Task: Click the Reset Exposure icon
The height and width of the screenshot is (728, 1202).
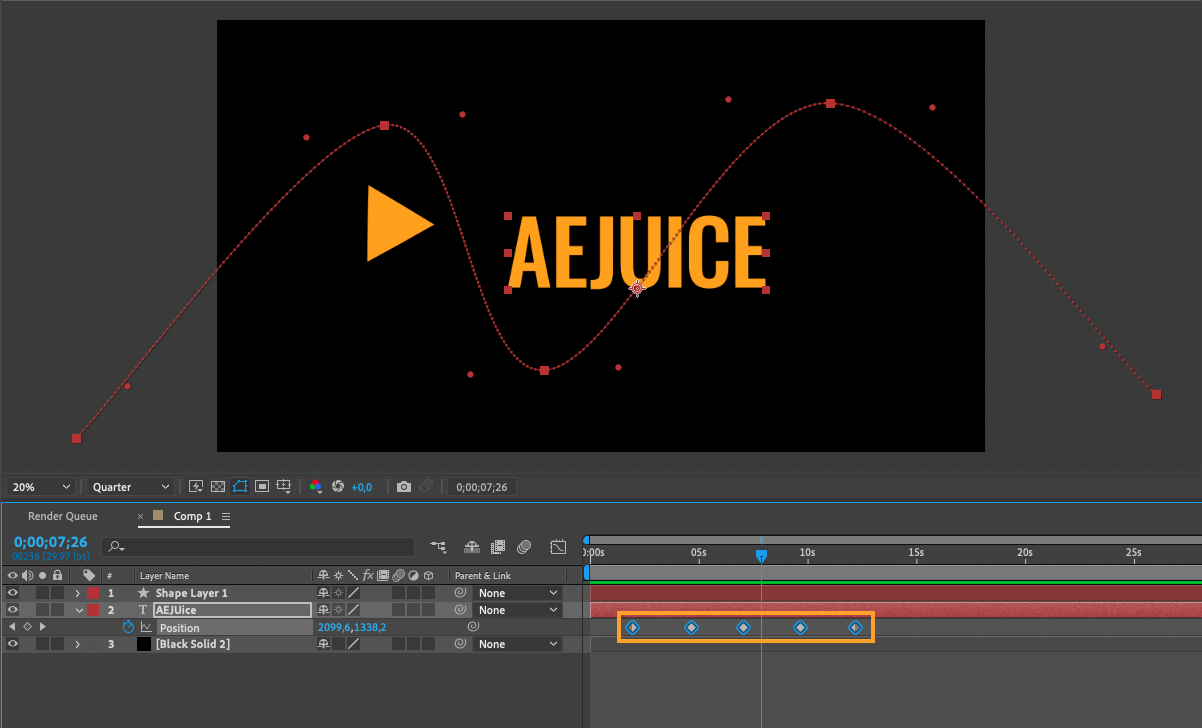Action: pos(338,487)
